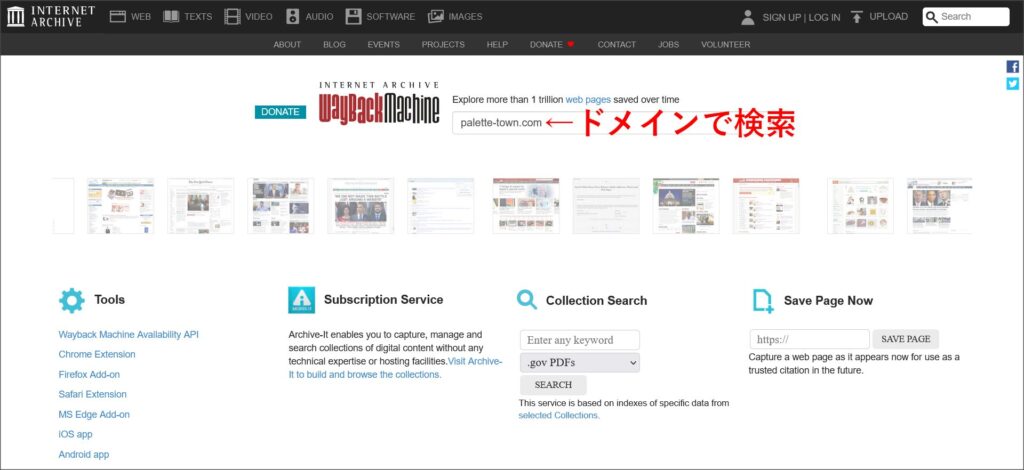1024x470 pixels.
Task: Open the Wayback Machine Availability API link
Action: (x=128, y=334)
